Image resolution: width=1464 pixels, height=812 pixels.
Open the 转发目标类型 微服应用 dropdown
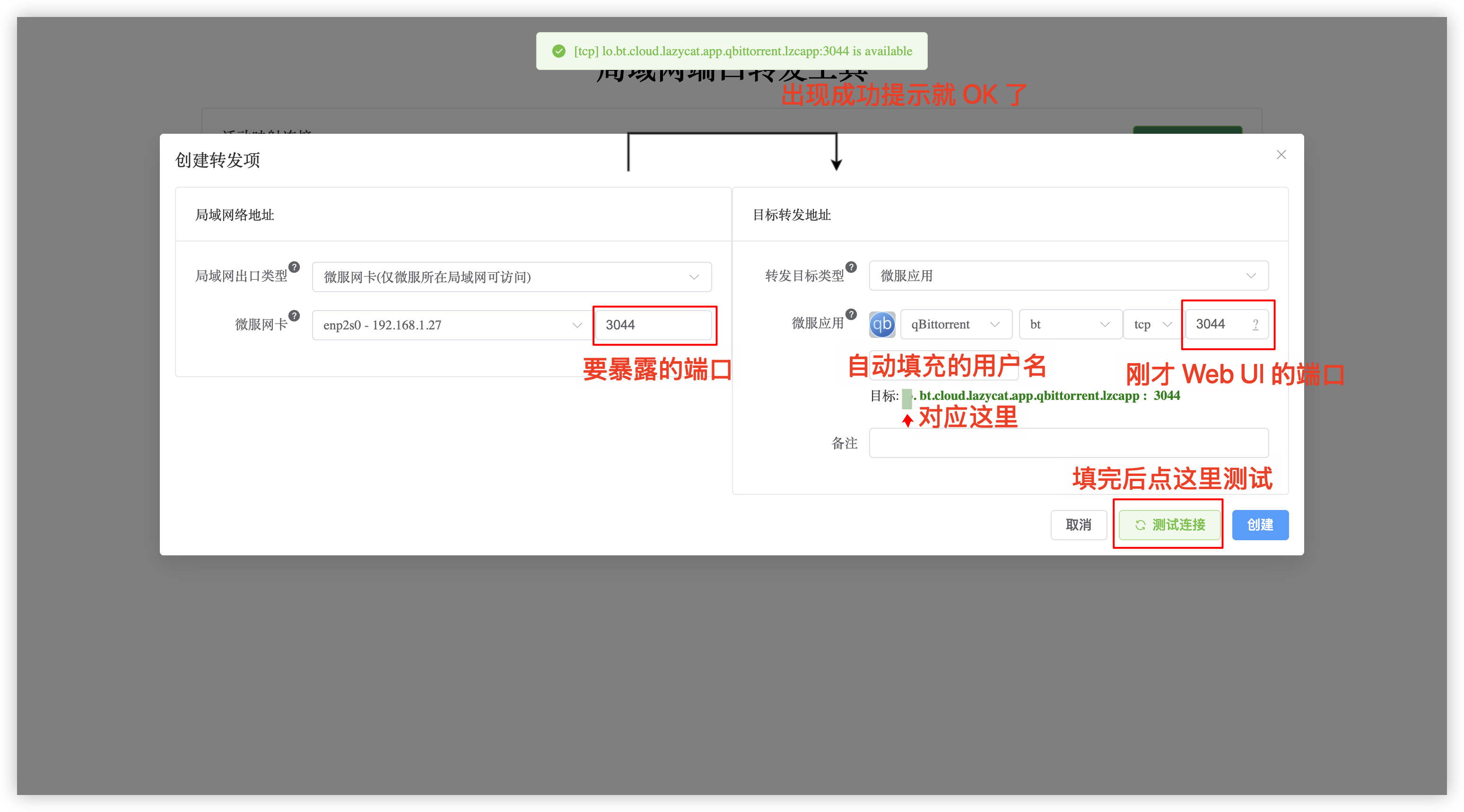1069,276
